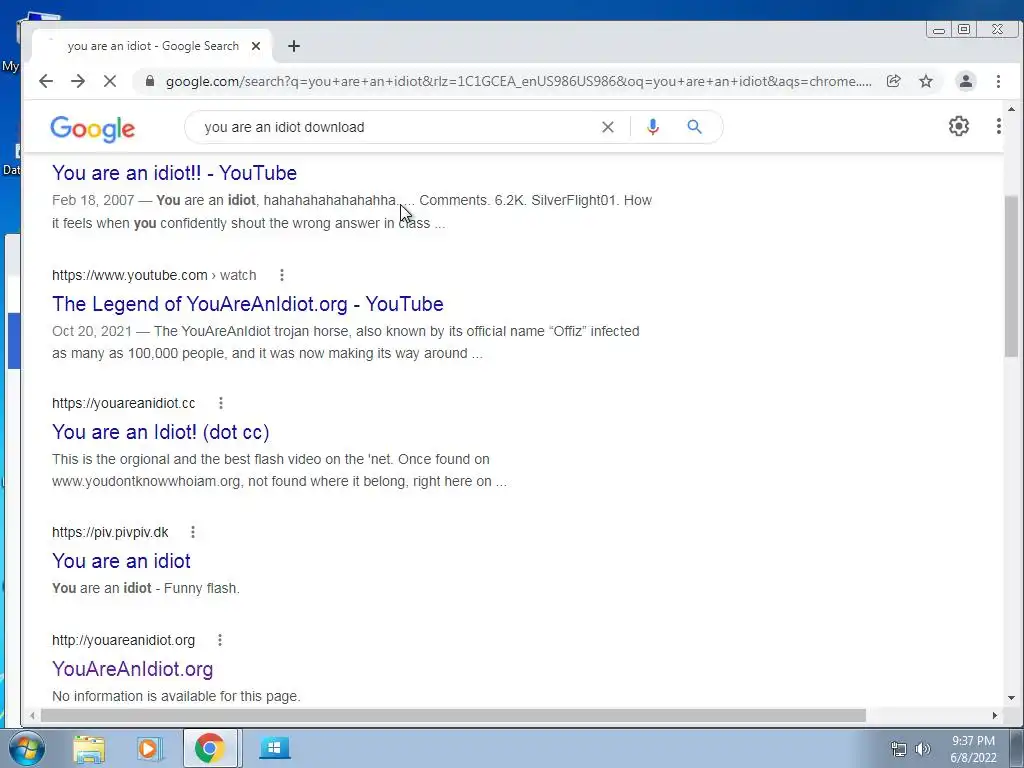
Task: Launch Windows Media Player from taskbar
Action: coord(150,748)
